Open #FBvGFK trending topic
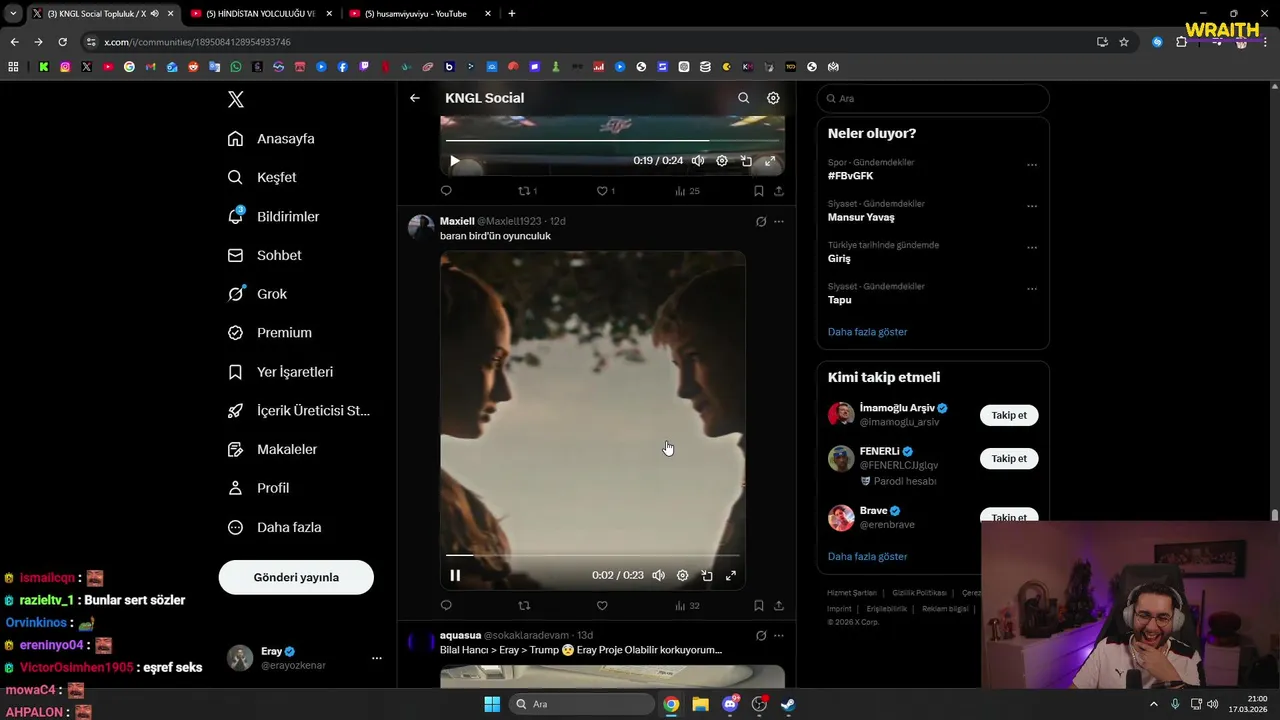Screen dimensions: 1280x720 [x=850, y=176]
